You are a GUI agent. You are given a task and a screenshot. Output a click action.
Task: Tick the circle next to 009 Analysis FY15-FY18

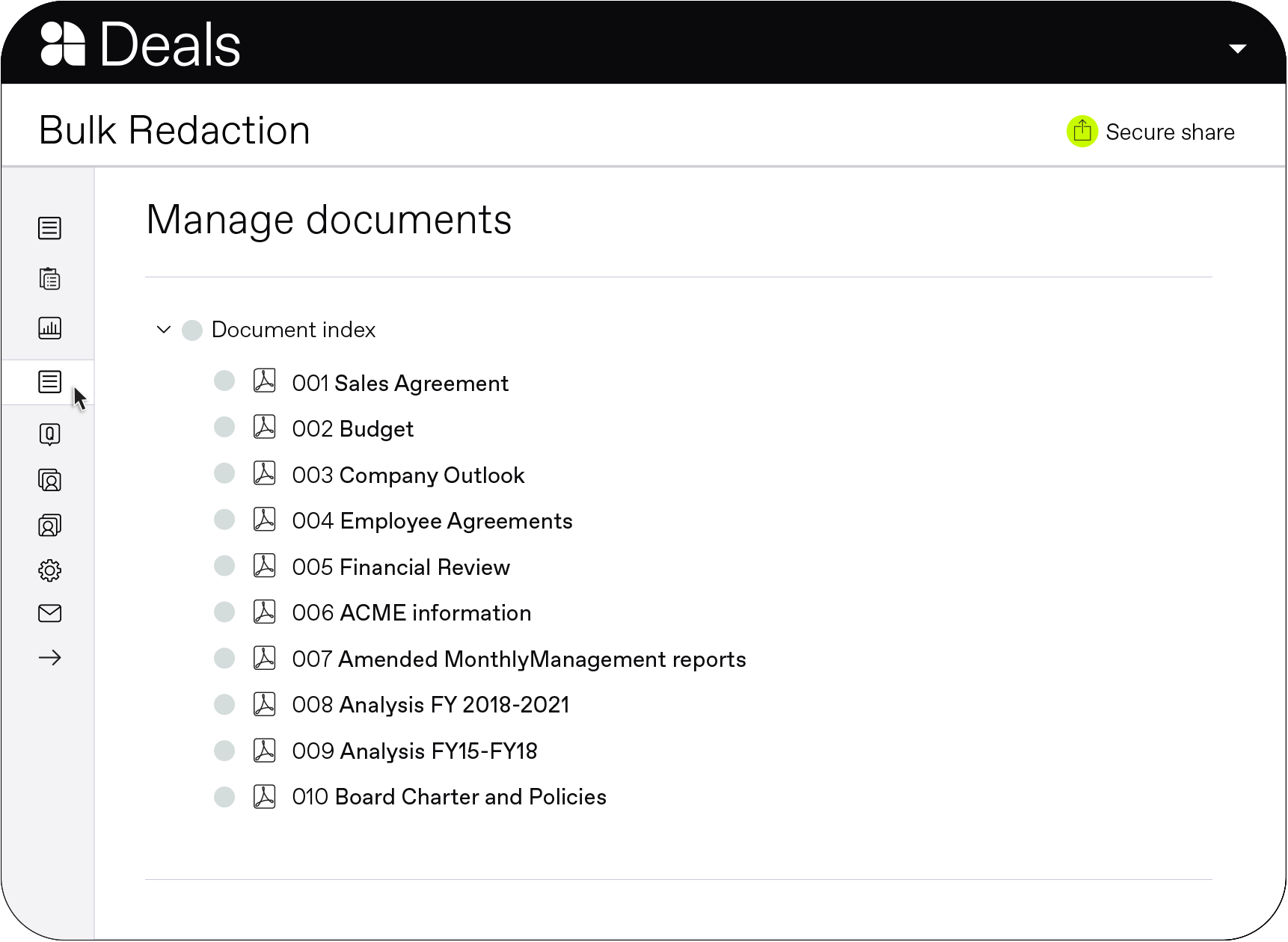(224, 751)
